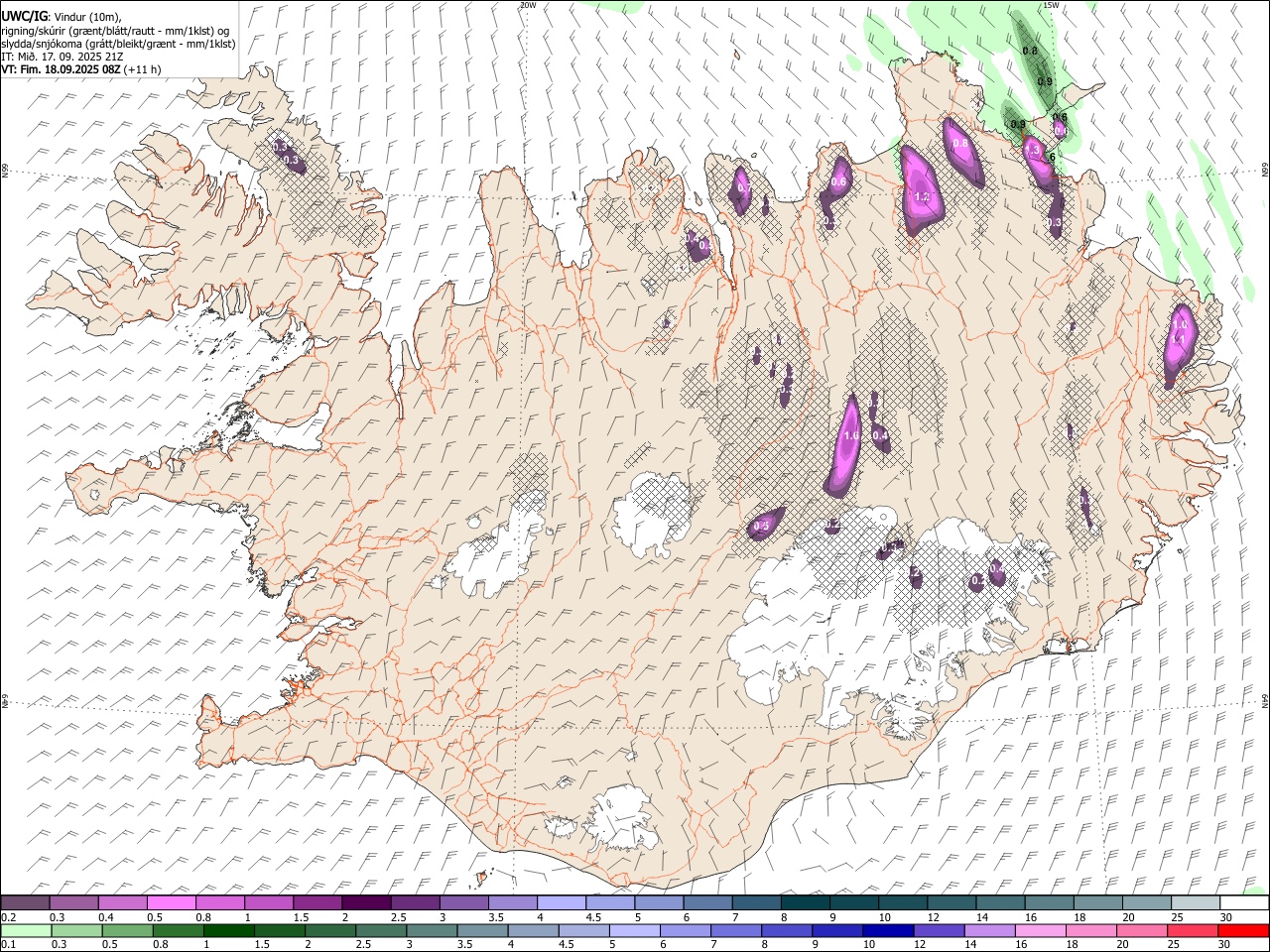
Task: Select dark purple swatch labeled 2 in upper legend
Action: tap(366, 903)
